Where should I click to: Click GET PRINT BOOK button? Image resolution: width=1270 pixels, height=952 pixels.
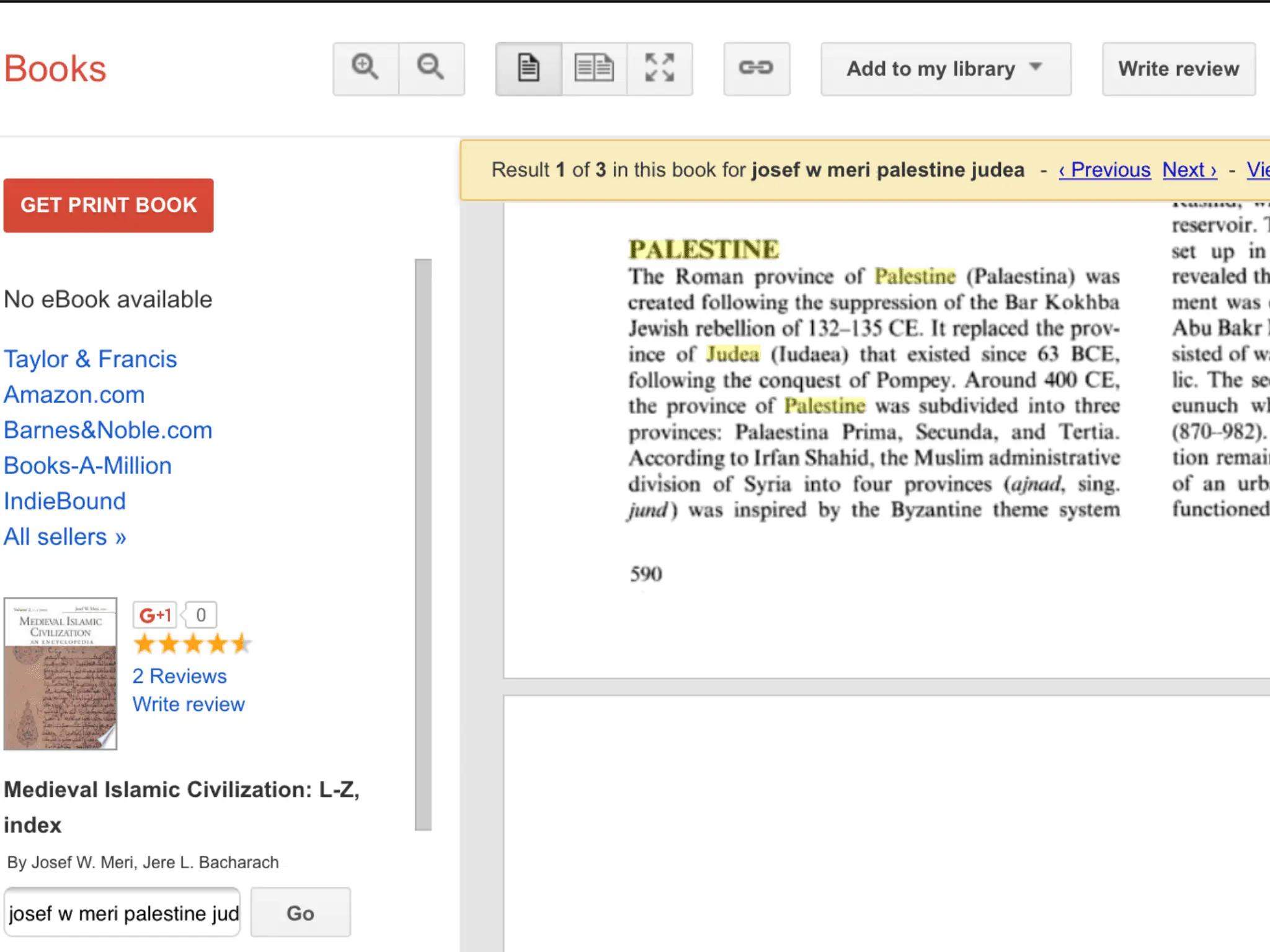point(109,205)
